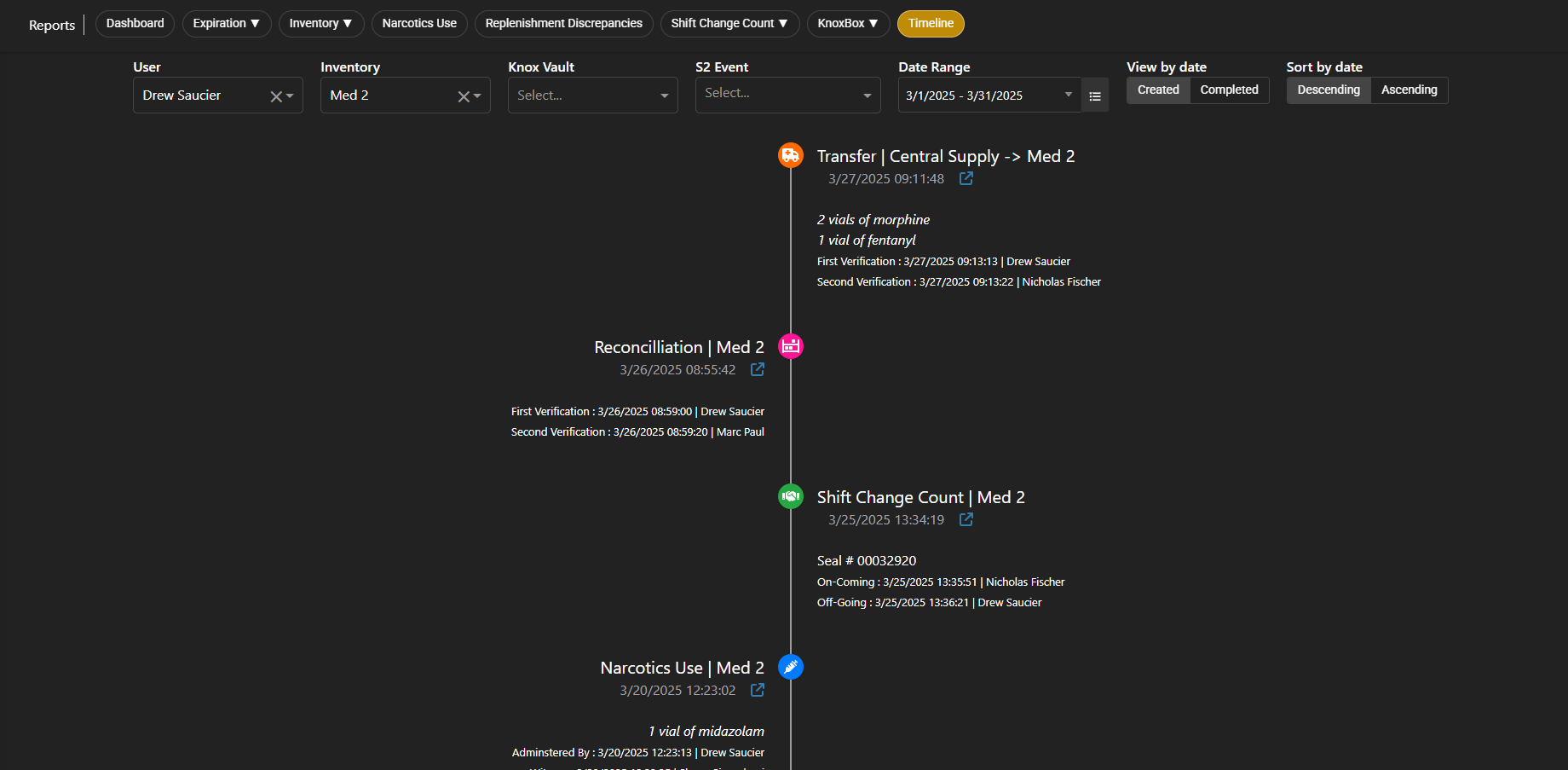Click the green Shift Change Count handshake icon
1568x770 pixels.
pyautogui.click(x=791, y=496)
